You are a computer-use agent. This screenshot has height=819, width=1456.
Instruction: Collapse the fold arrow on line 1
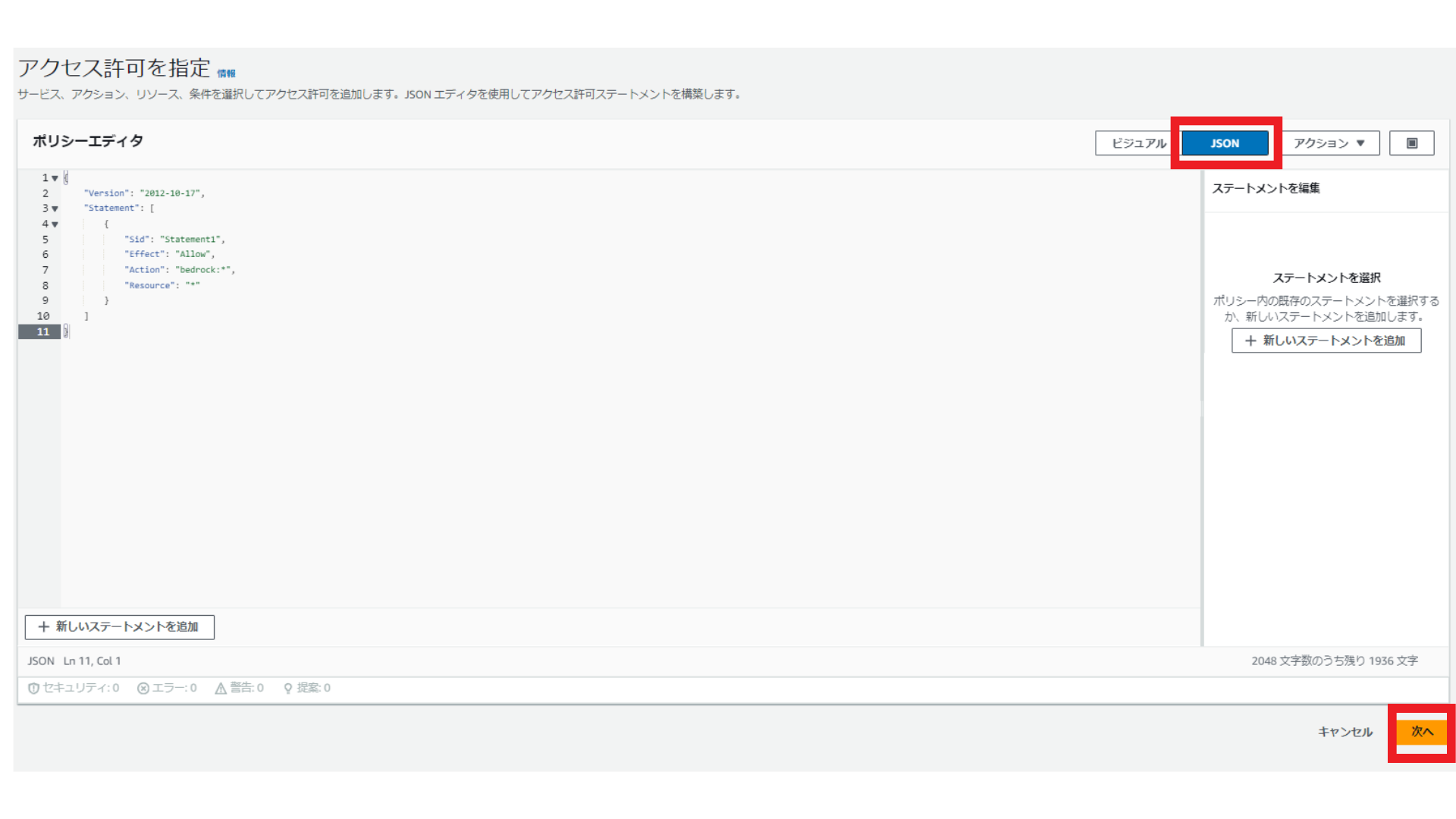54,177
